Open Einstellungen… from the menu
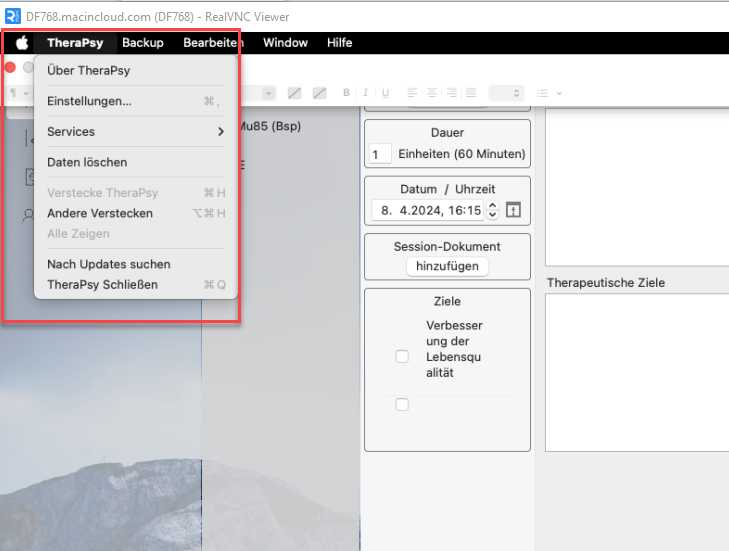729x551 pixels. tap(136, 101)
